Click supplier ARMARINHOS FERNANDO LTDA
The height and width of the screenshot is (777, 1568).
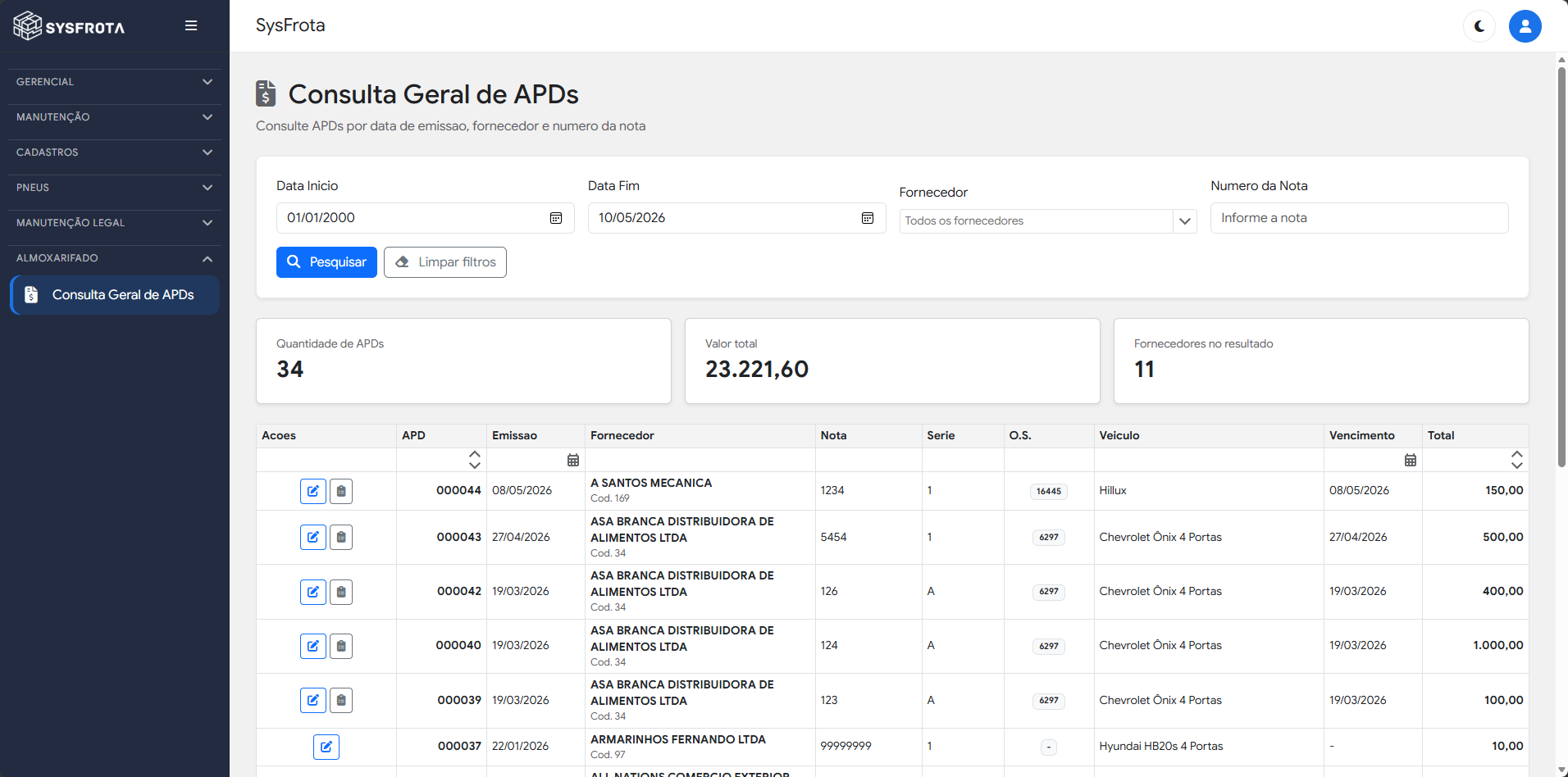[678, 739]
